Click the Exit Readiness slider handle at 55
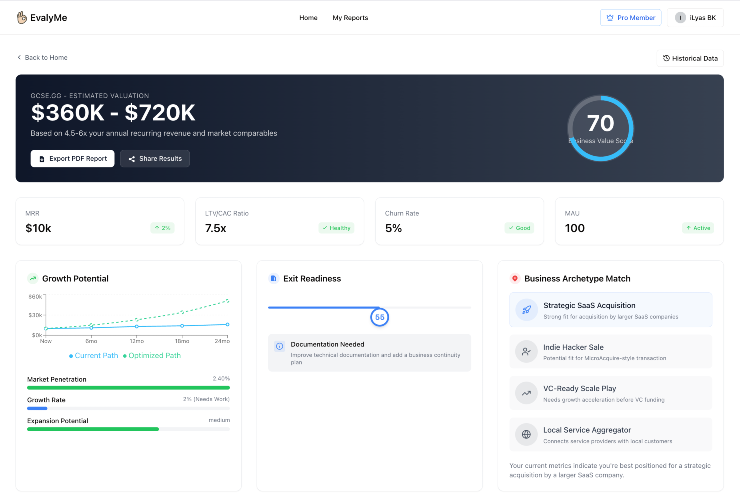Image resolution: width=740 pixels, height=500 pixels. pyautogui.click(x=379, y=317)
